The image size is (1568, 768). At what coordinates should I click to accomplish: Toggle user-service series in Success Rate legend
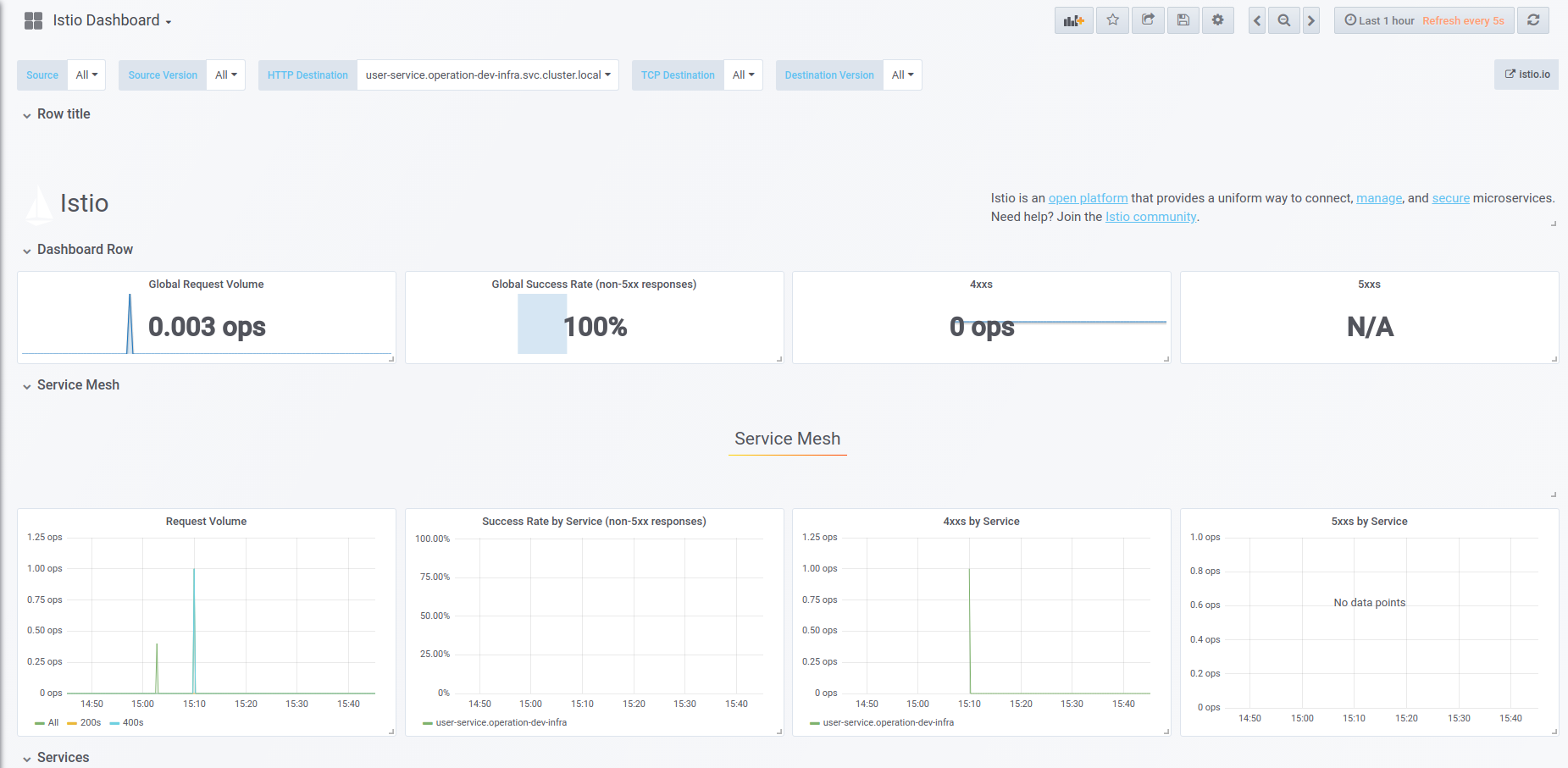pyautogui.click(x=501, y=722)
